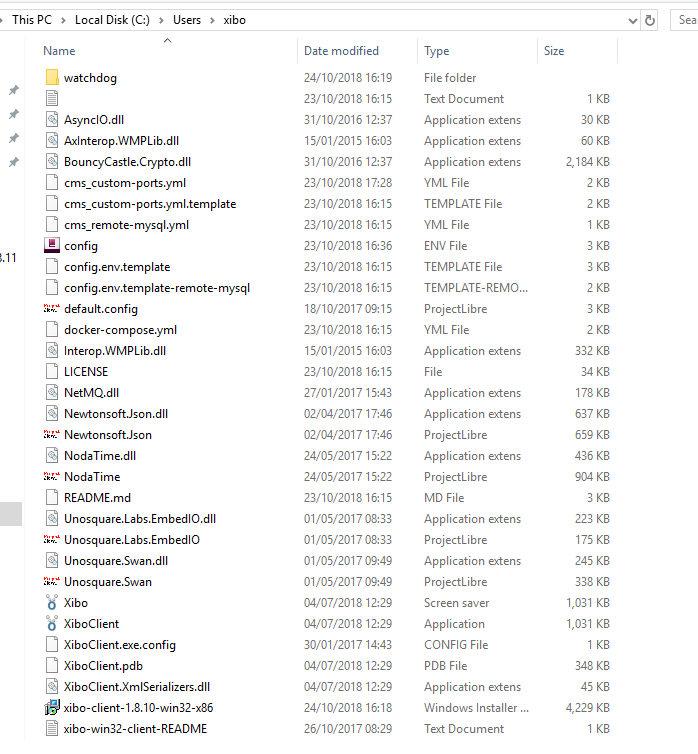Screen dimensions: 698x754
Task: Click the TEMPLATE-REMO... type cell
Action: click(476, 288)
